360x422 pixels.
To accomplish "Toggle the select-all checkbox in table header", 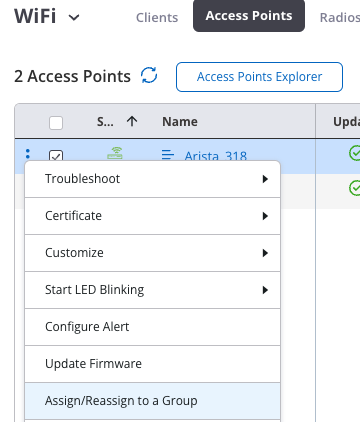I will click(x=56, y=123).
